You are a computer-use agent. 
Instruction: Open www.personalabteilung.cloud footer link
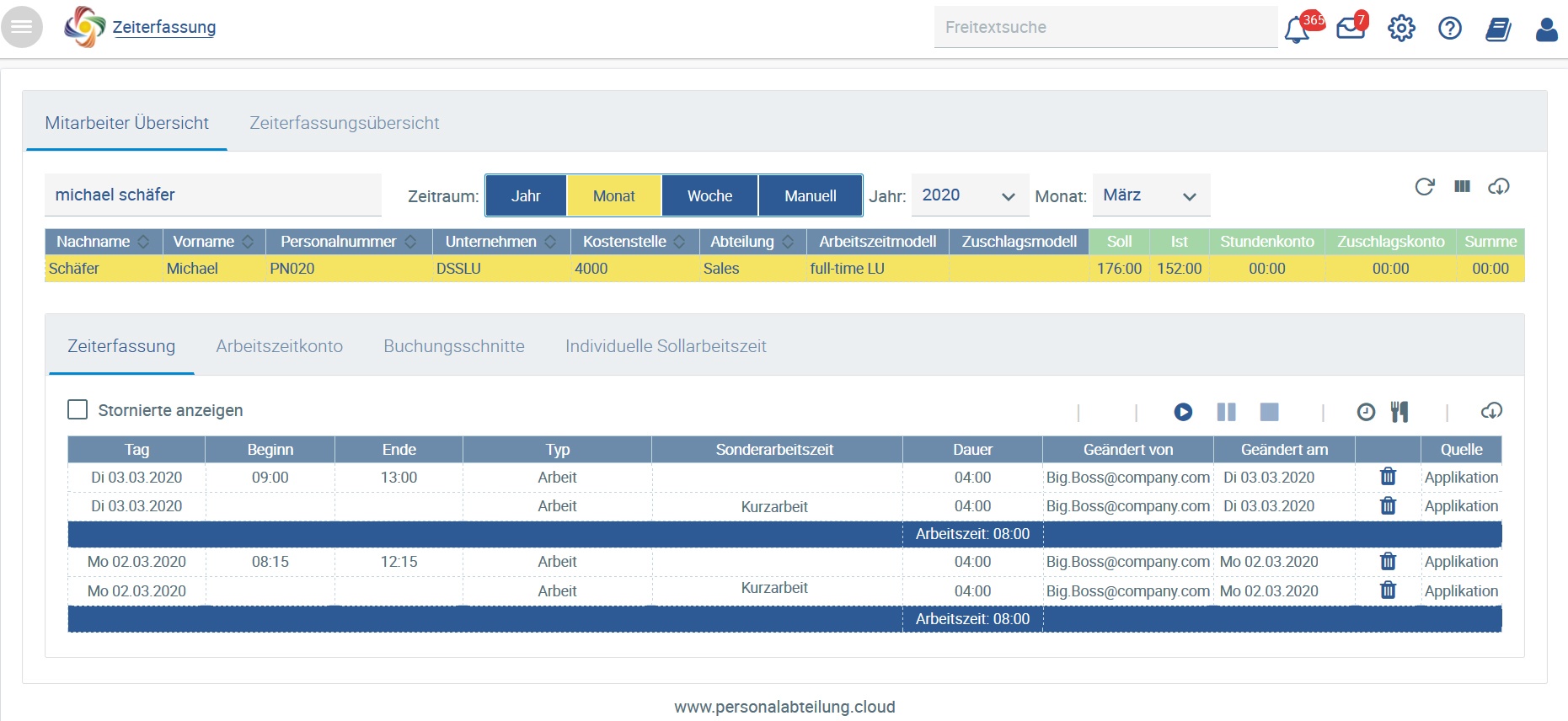pyautogui.click(x=784, y=707)
